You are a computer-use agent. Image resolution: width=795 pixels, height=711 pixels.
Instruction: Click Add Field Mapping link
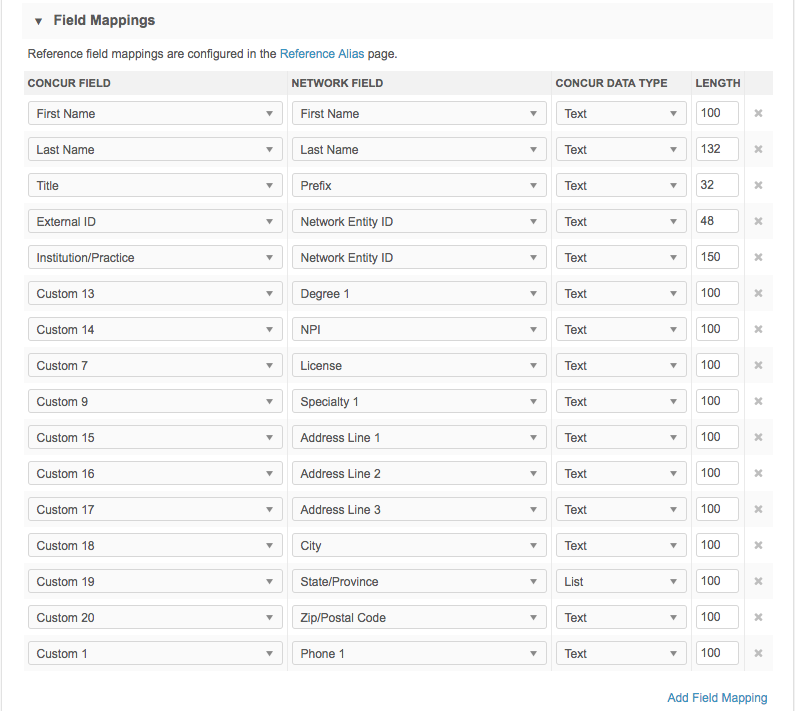tap(717, 698)
